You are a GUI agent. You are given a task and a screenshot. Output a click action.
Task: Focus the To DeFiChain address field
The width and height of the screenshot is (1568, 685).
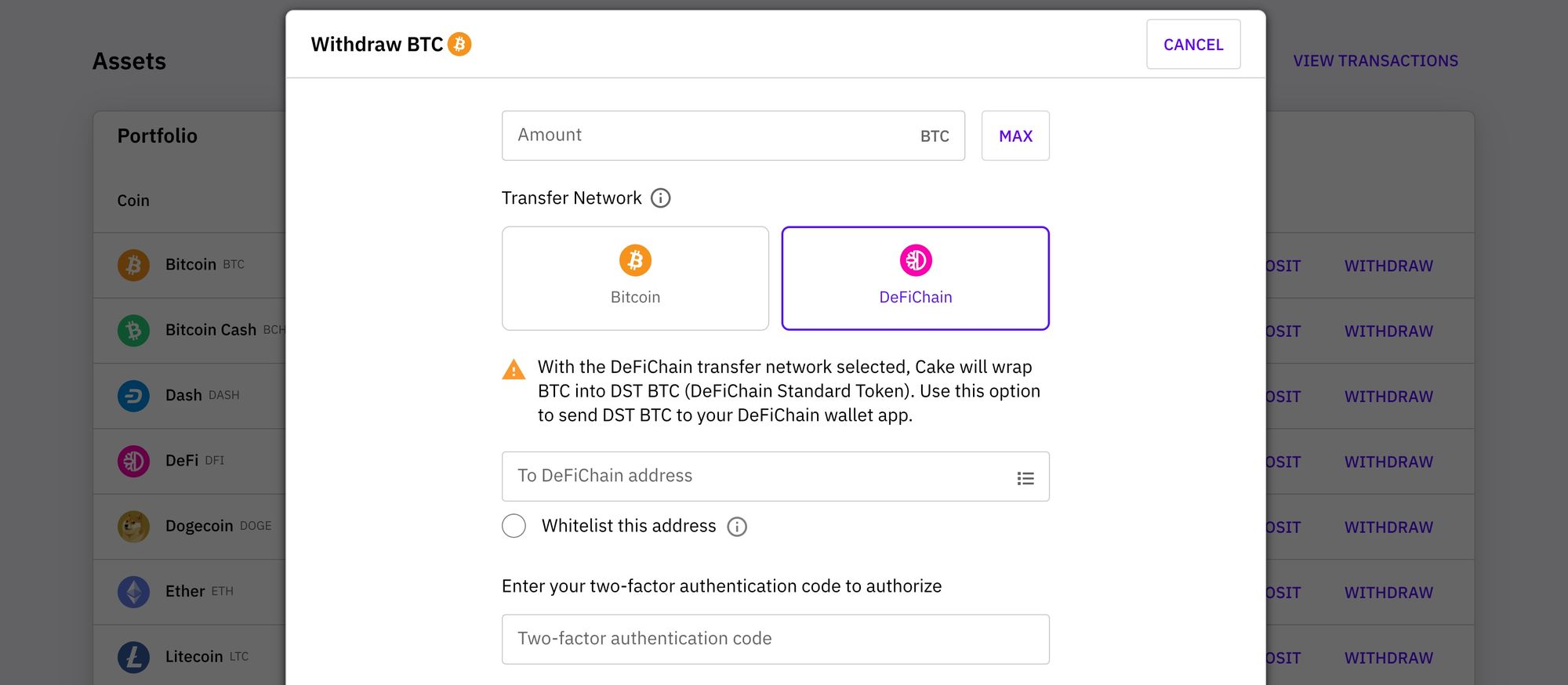[x=775, y=477]
